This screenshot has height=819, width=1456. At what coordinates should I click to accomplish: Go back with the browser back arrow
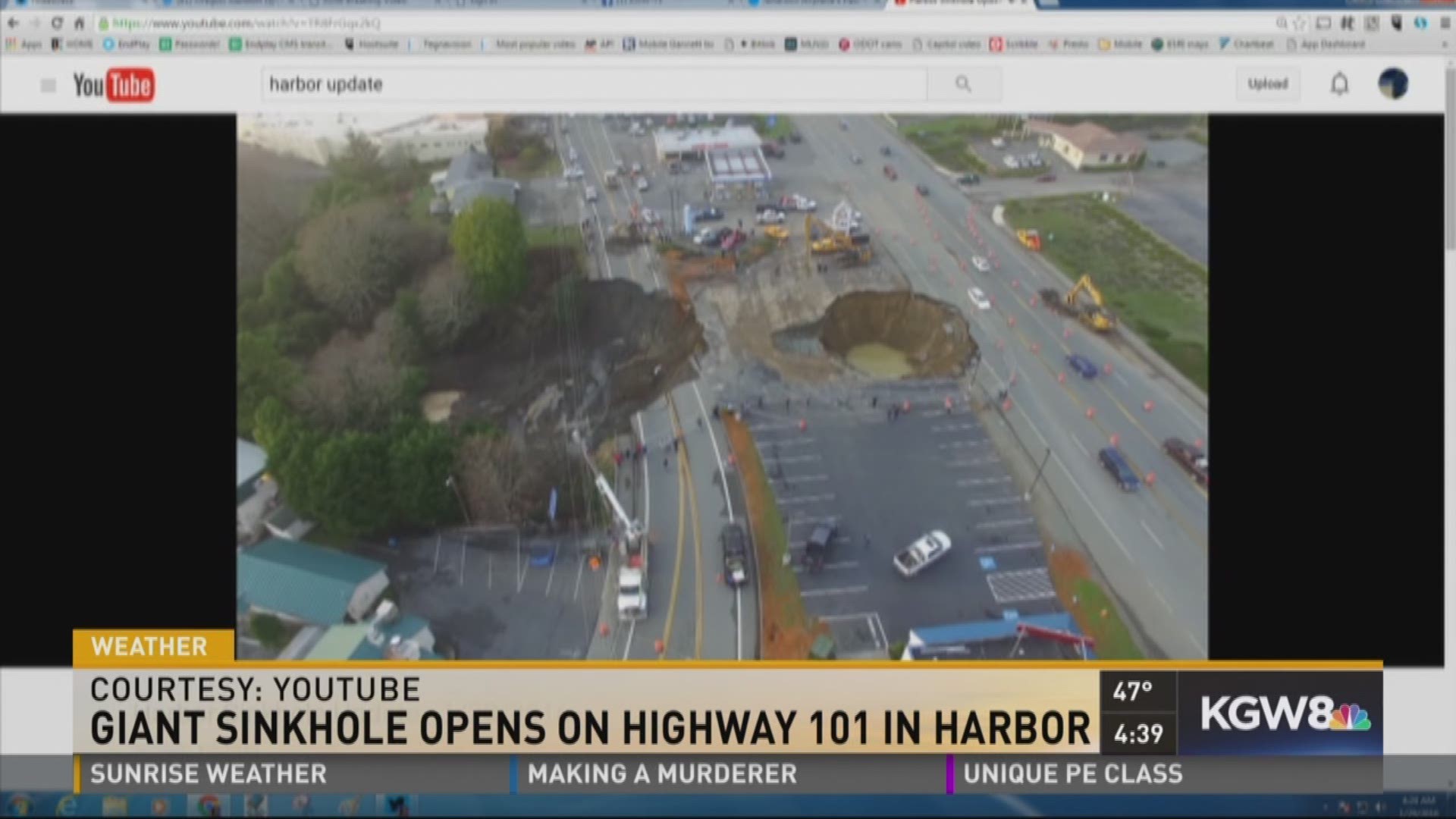13,24
